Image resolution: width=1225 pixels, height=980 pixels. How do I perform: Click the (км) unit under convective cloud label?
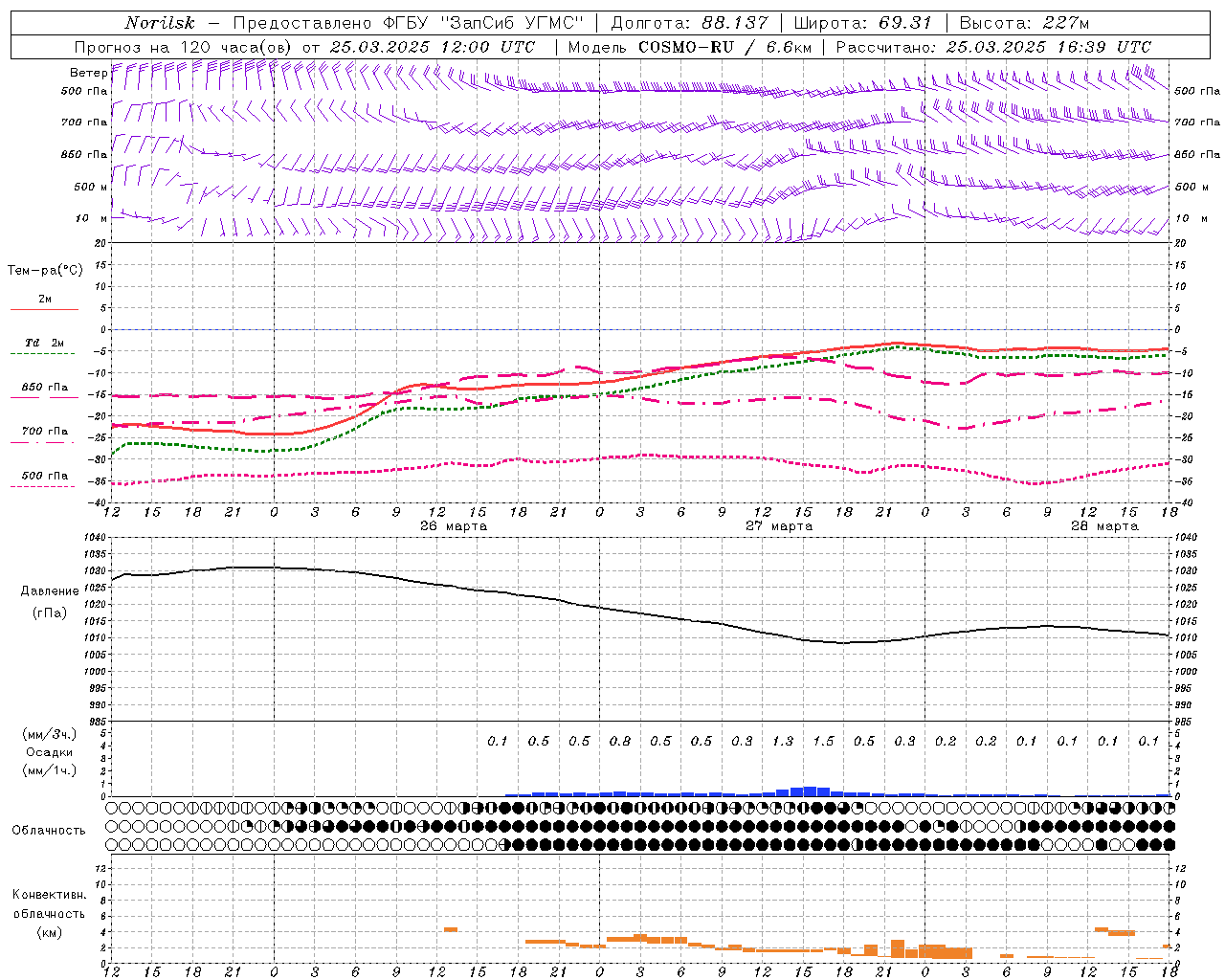[x=49, y=931]
